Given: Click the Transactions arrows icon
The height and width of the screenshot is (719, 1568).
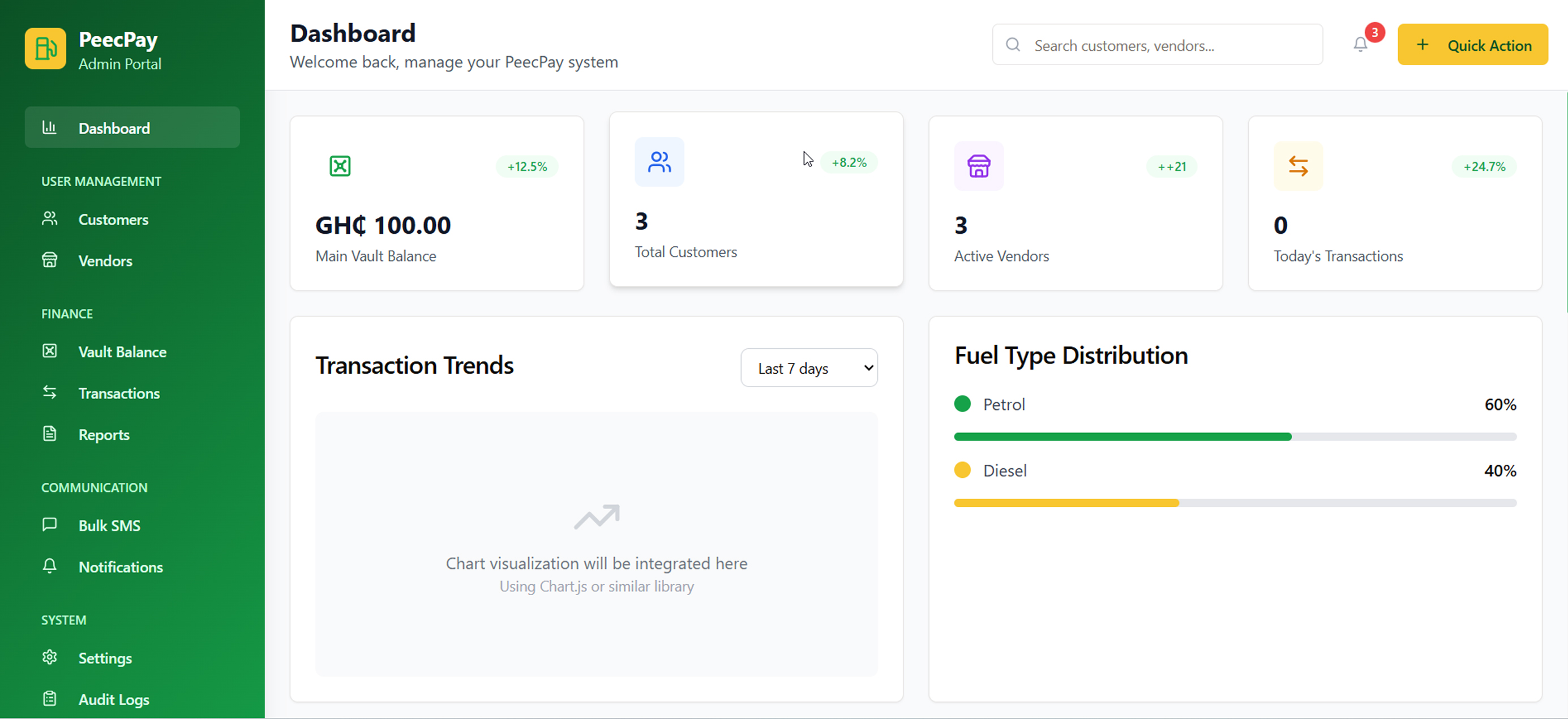Looking at the screenshot, I should pos(49,393).
